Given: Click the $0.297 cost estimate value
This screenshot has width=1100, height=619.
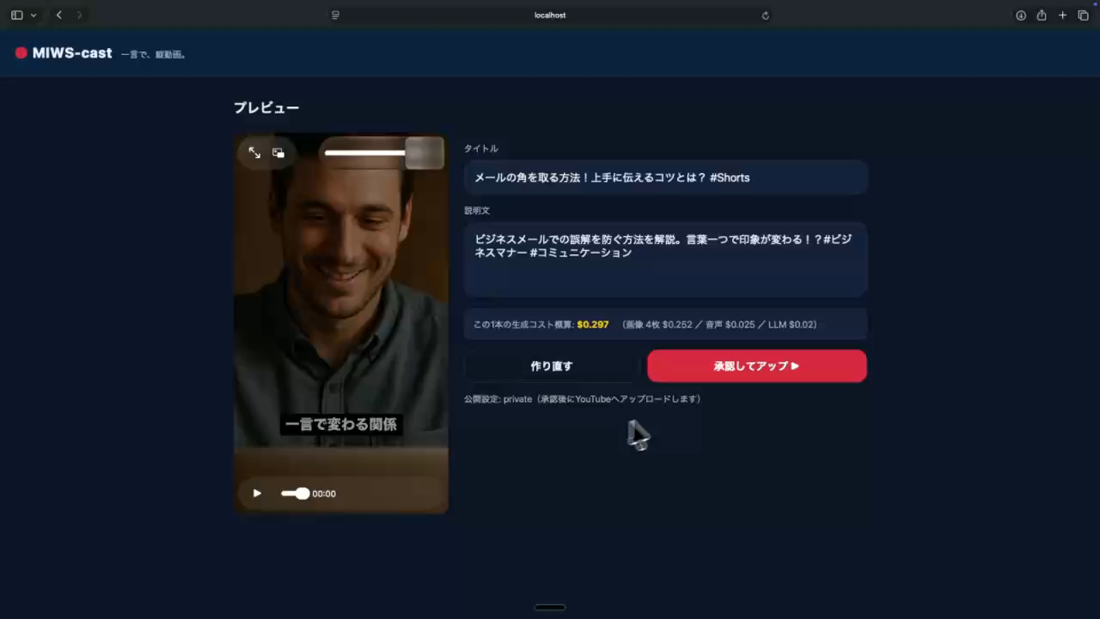Looking at the screenshot, I should 593,324.
